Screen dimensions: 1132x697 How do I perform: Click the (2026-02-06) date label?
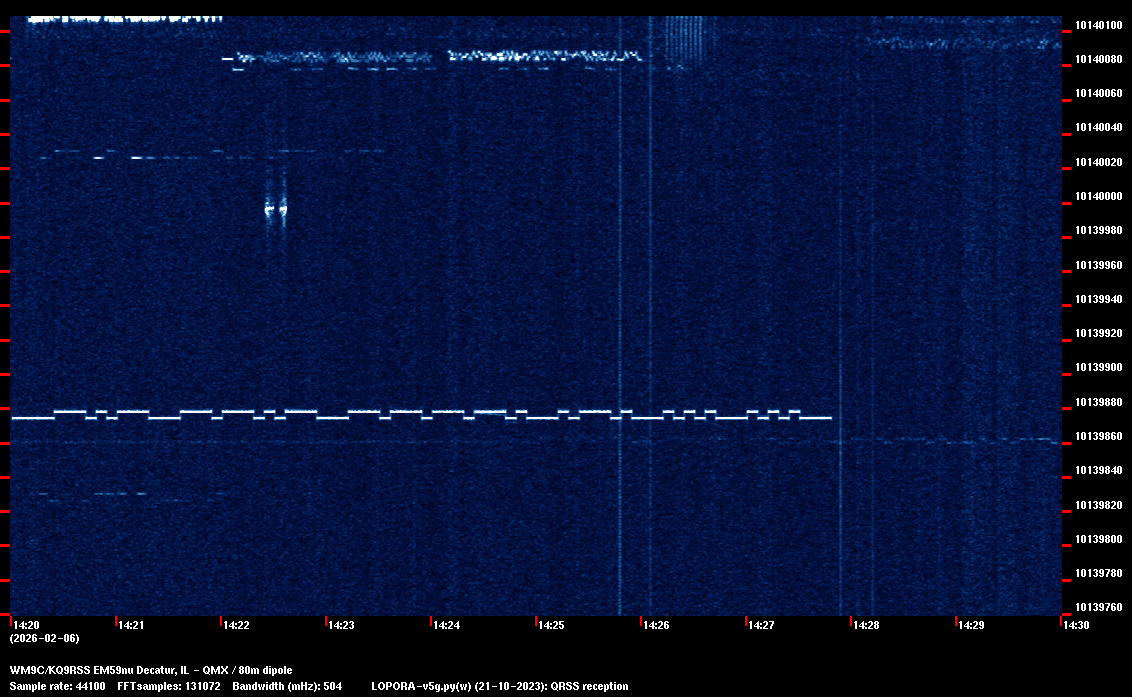point(44,638)
